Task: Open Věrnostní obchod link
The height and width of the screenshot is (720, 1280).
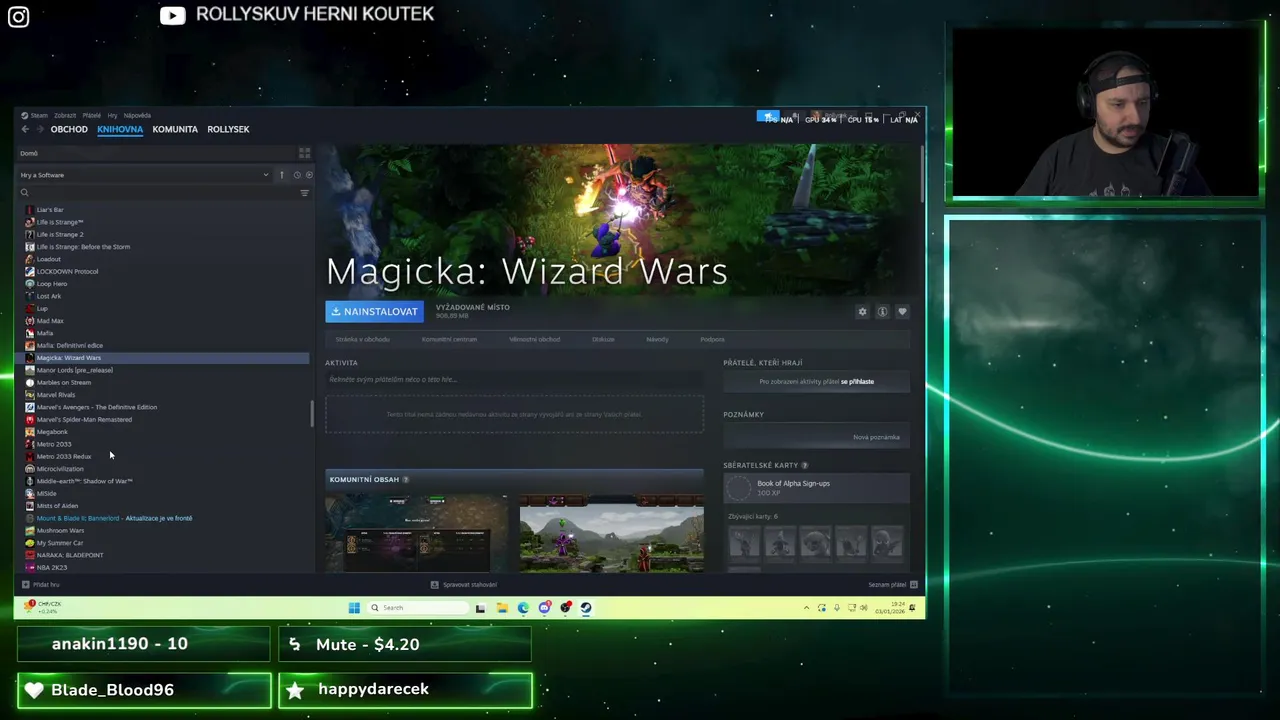Action: click(x=534, y=339)
